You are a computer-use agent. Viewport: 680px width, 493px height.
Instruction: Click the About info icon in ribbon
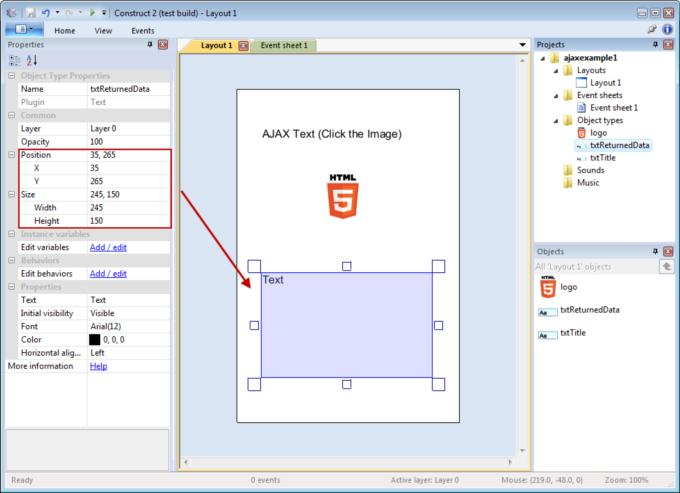(667, 29)
